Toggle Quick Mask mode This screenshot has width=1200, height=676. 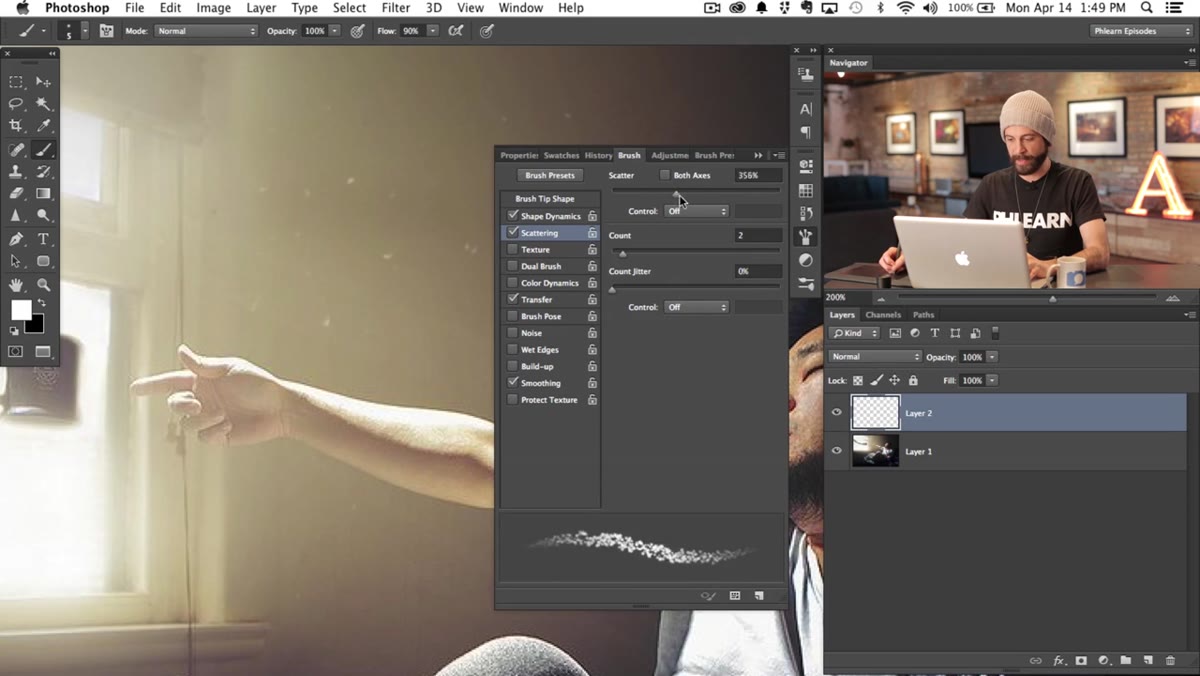coord(16,352)
